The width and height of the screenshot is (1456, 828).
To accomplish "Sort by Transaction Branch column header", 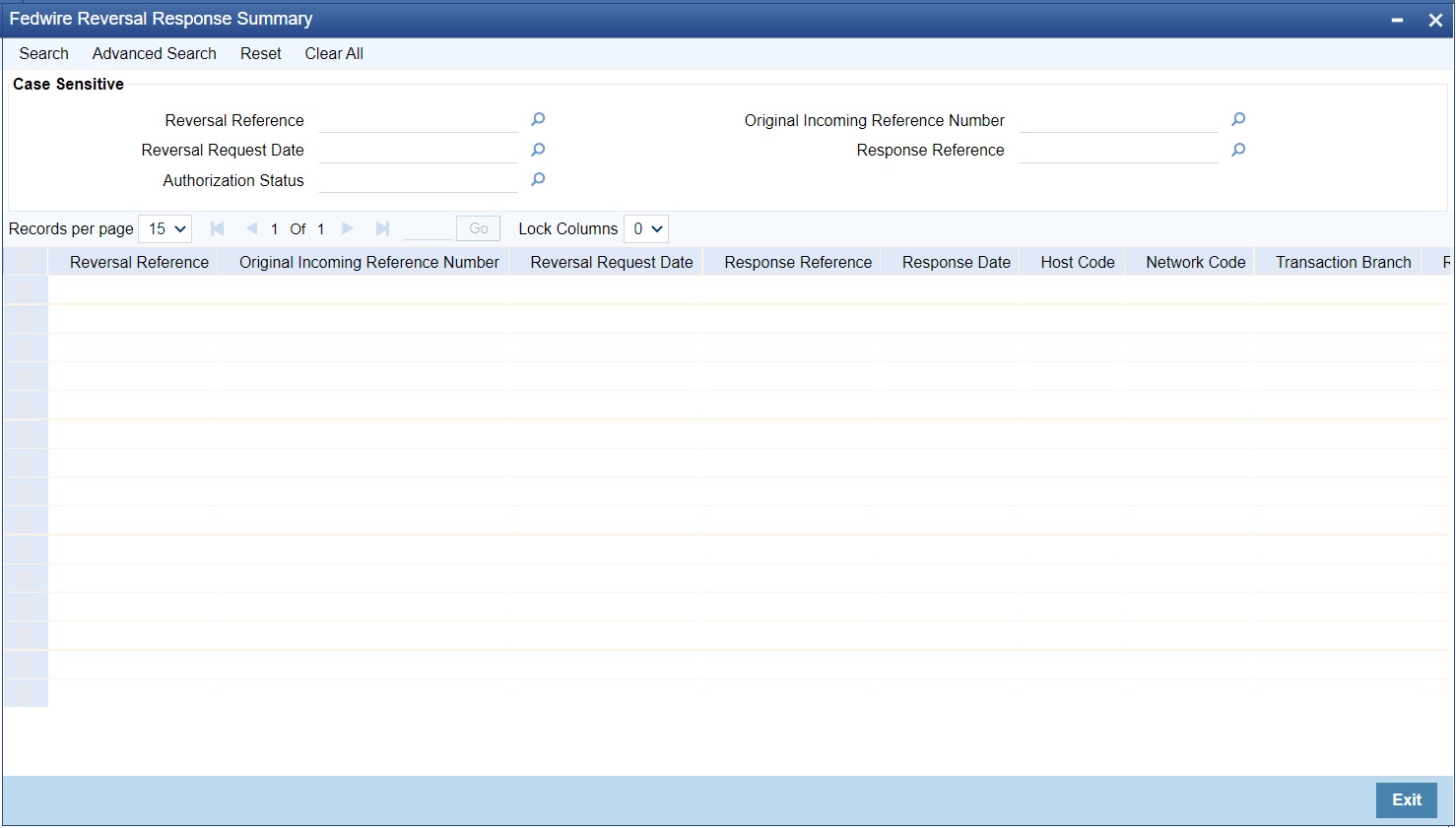I will [x=1344, y=262].
